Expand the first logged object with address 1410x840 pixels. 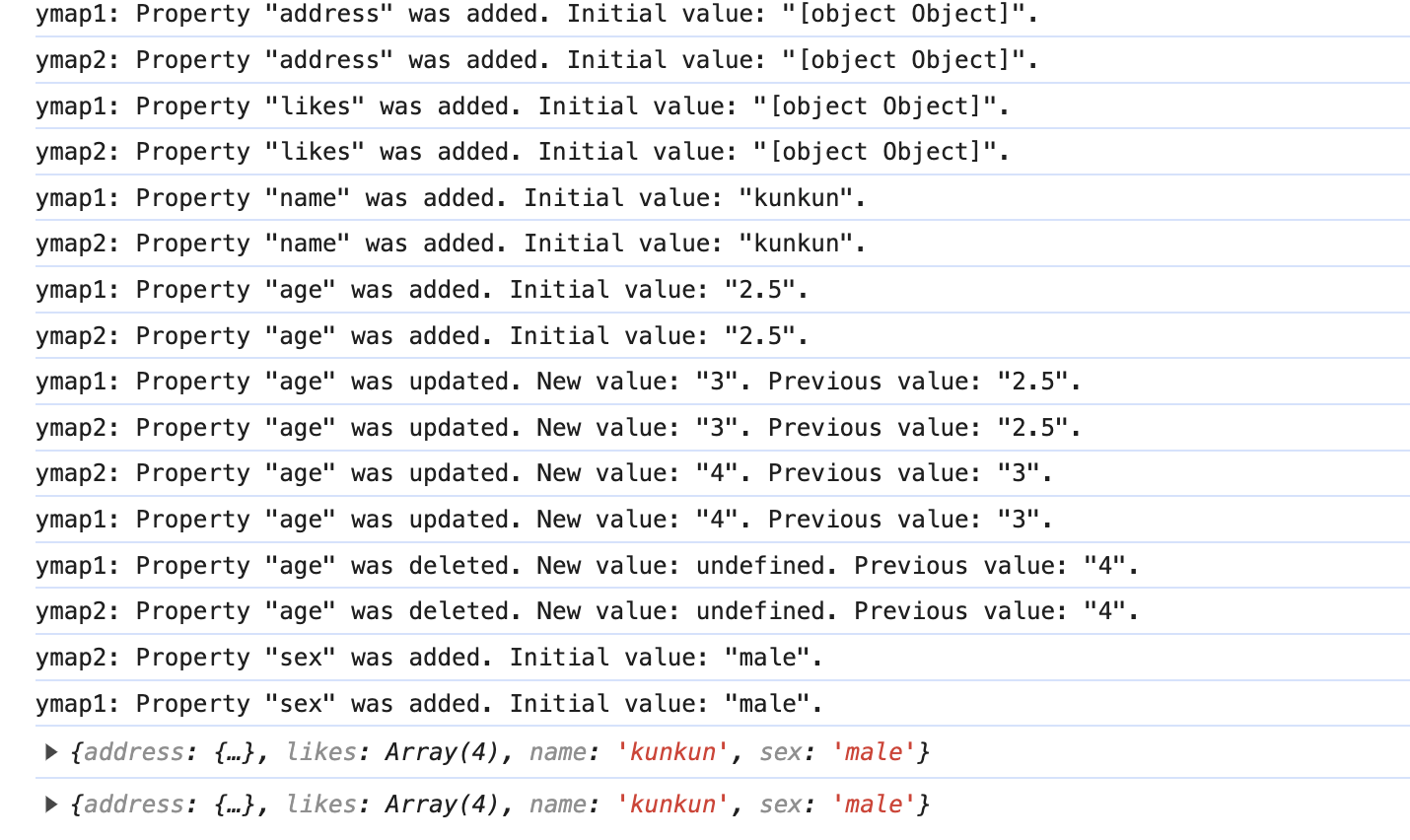[x=50, y=752]
